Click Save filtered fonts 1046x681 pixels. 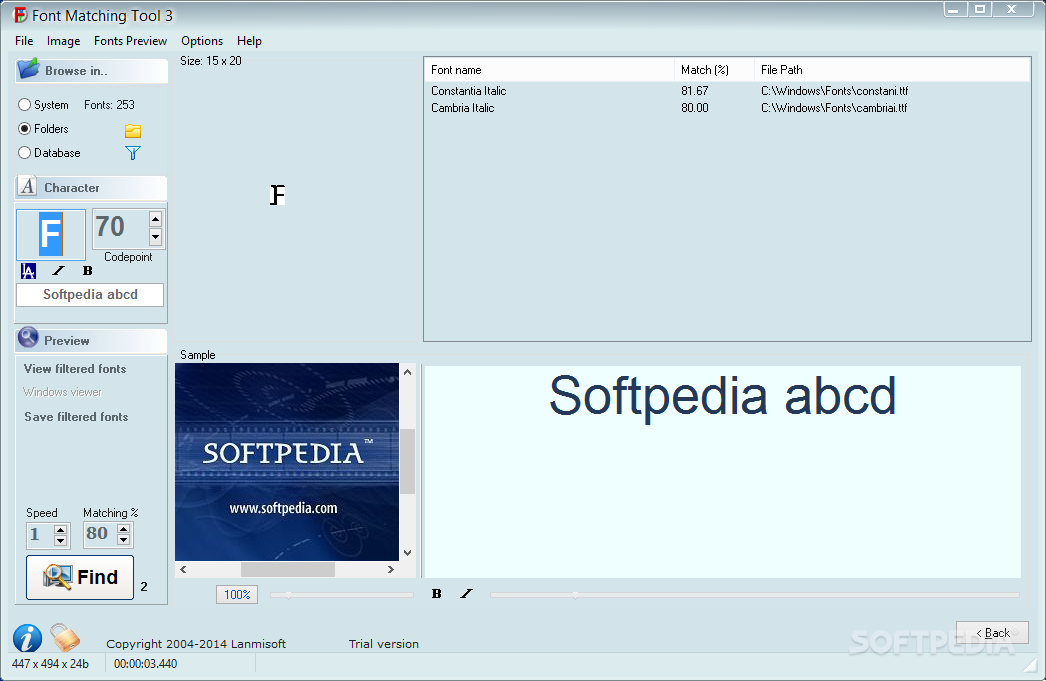point(76,417)
